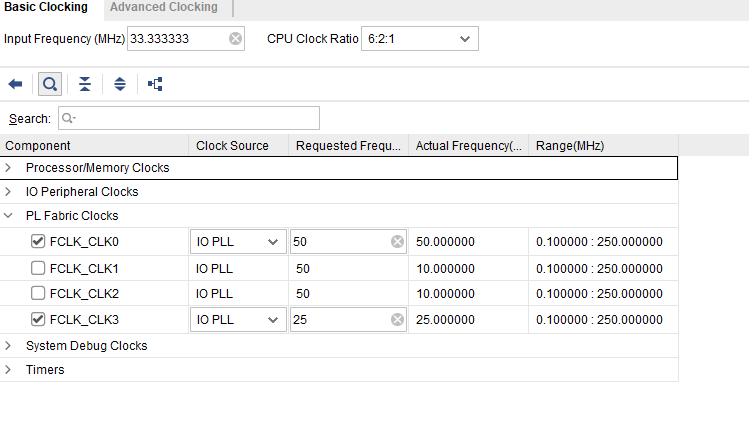Select the Basic Clocking tab
Image resolution: width=749 pixels, height=429 pixels.
tap(46, 7)
